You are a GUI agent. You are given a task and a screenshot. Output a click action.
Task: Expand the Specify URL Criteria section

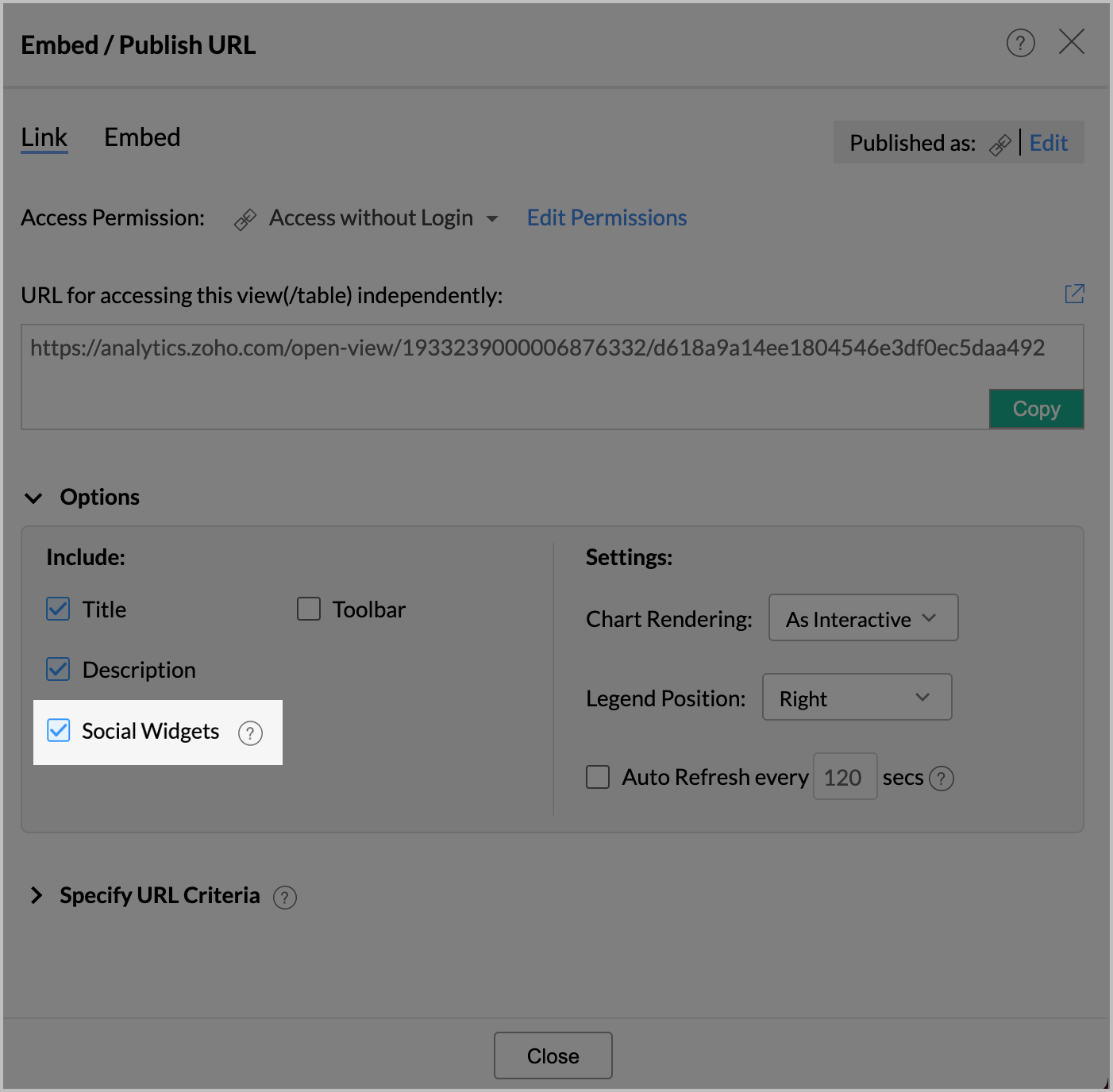coord(35,895)
